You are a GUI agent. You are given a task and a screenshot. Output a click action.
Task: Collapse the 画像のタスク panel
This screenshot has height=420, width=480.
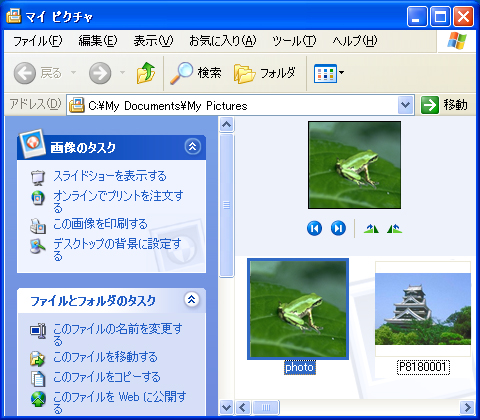(x=193, y=147)
